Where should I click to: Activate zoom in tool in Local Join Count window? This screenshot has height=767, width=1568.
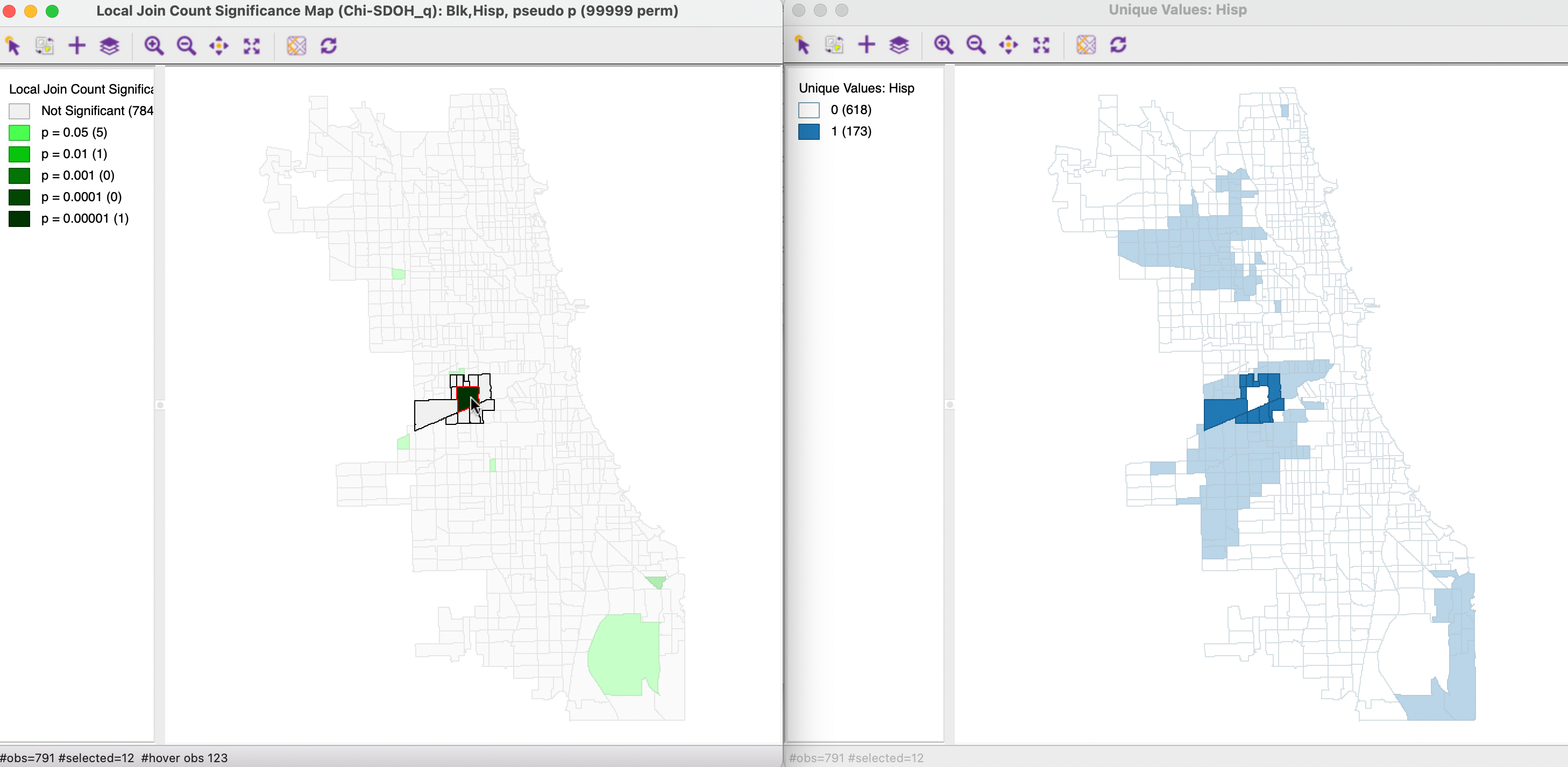153,46
